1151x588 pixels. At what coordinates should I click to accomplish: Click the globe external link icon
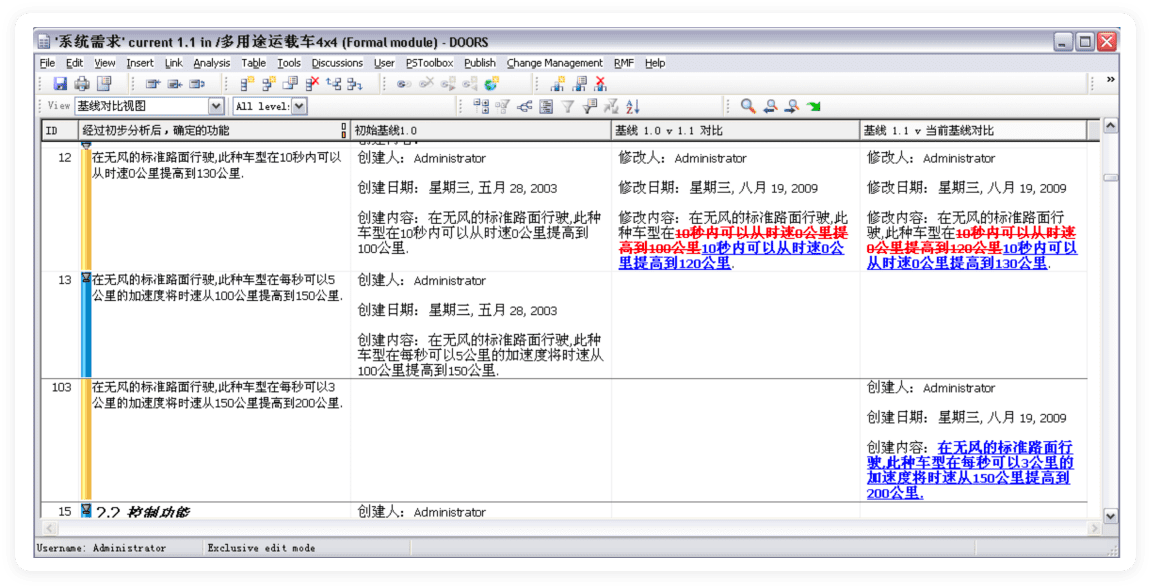492,84
